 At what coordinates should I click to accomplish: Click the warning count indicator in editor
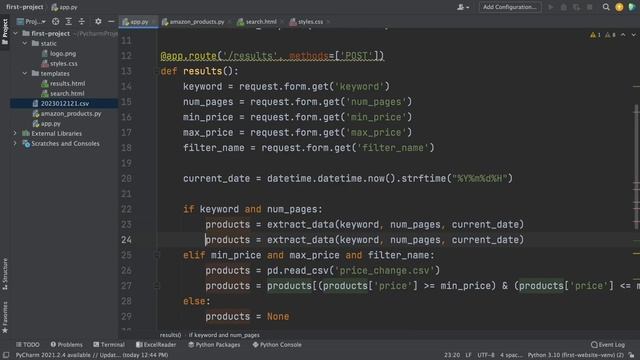tap(595, 35)
